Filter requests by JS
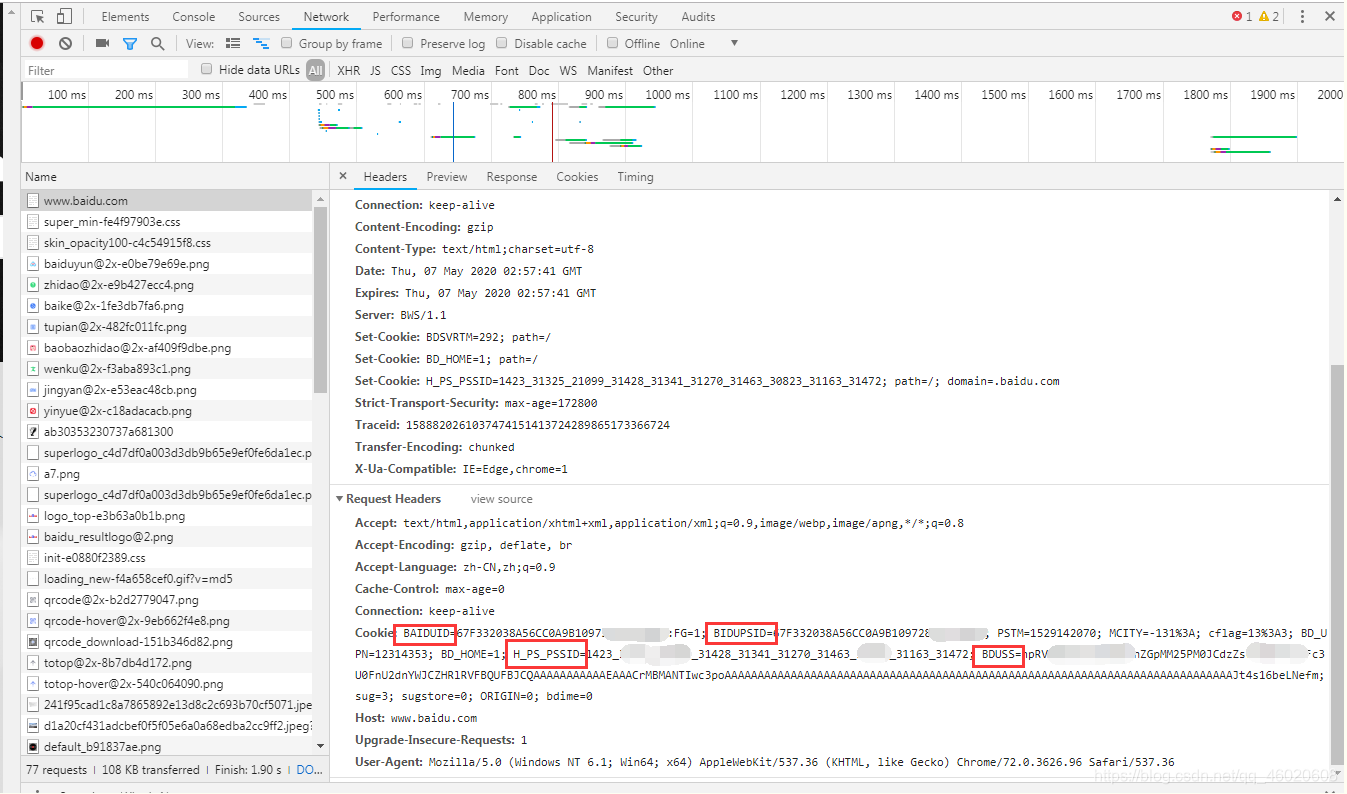 pos(375,70)
